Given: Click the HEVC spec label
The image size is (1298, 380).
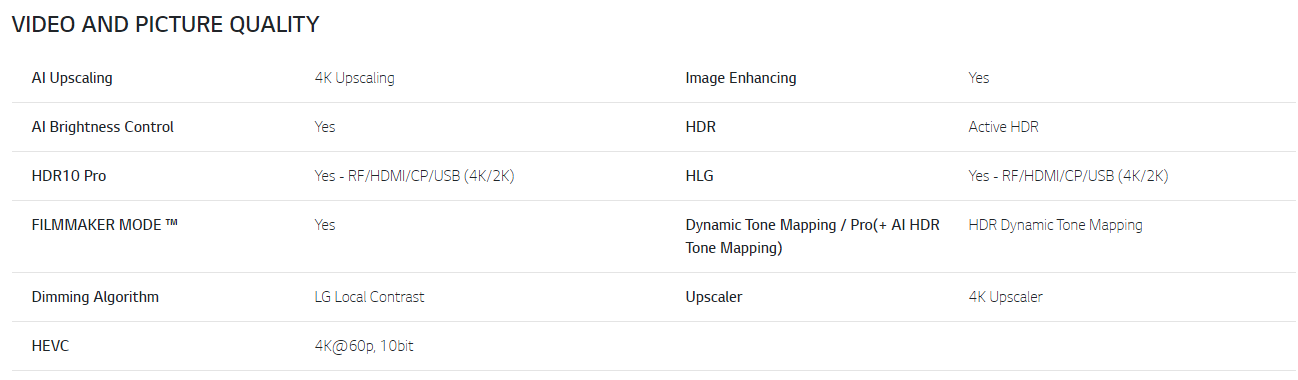Looking at the screenshot, I should 51,346.
